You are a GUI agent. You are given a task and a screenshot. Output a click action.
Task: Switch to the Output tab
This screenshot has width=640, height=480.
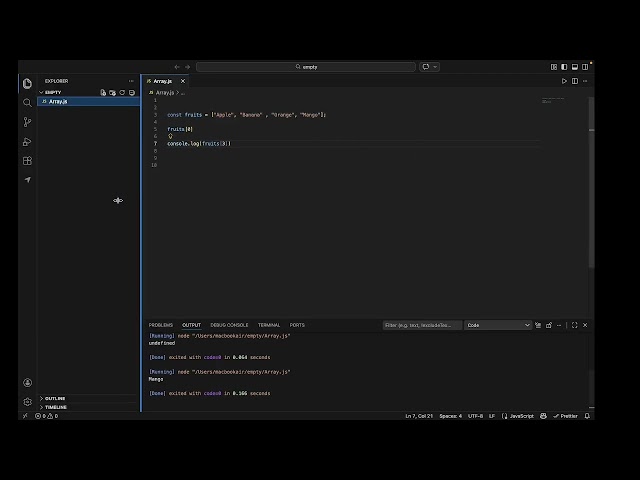[x=191, y=325]
